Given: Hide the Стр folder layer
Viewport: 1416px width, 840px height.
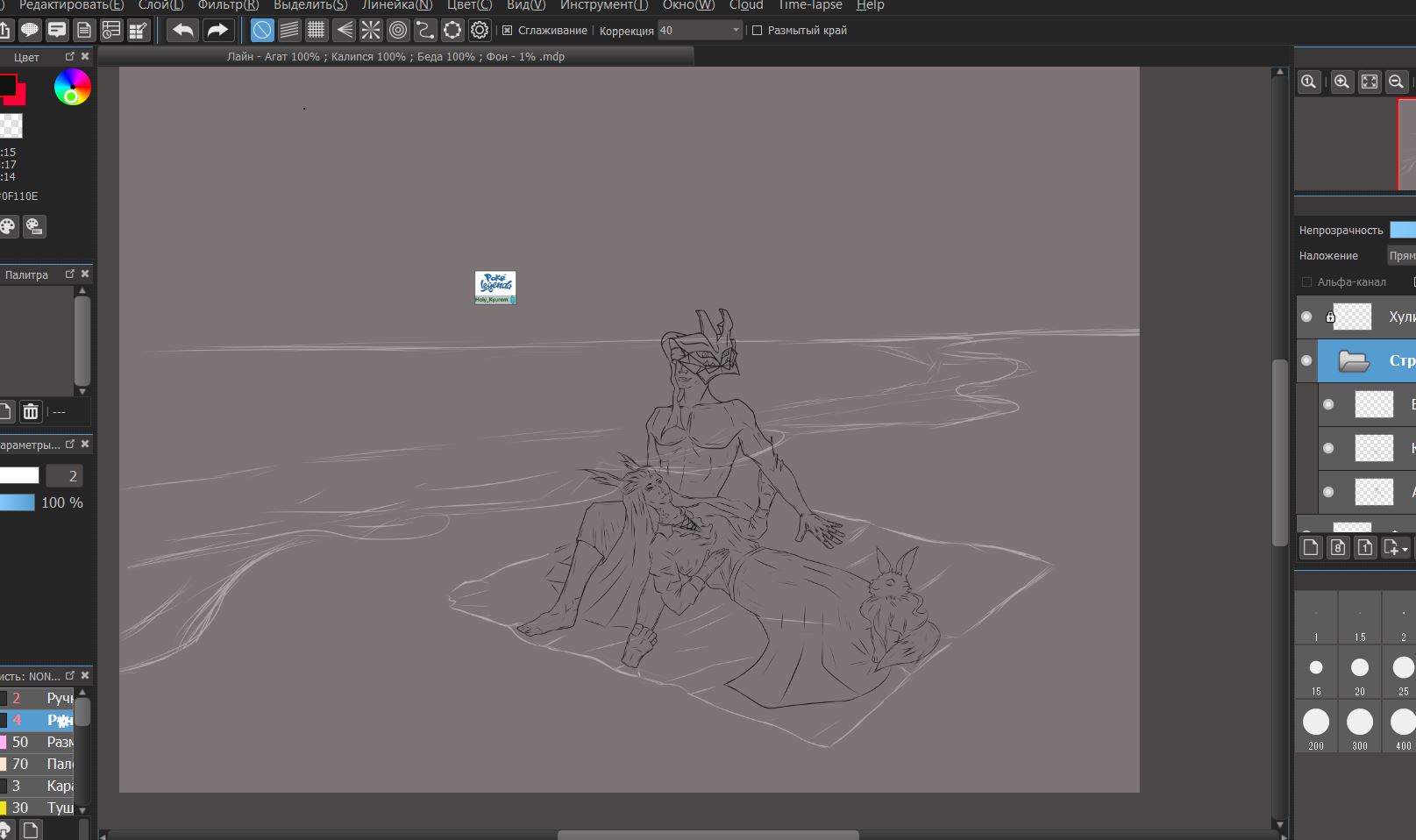Looking at the screenshot, I should (1306, 360).
